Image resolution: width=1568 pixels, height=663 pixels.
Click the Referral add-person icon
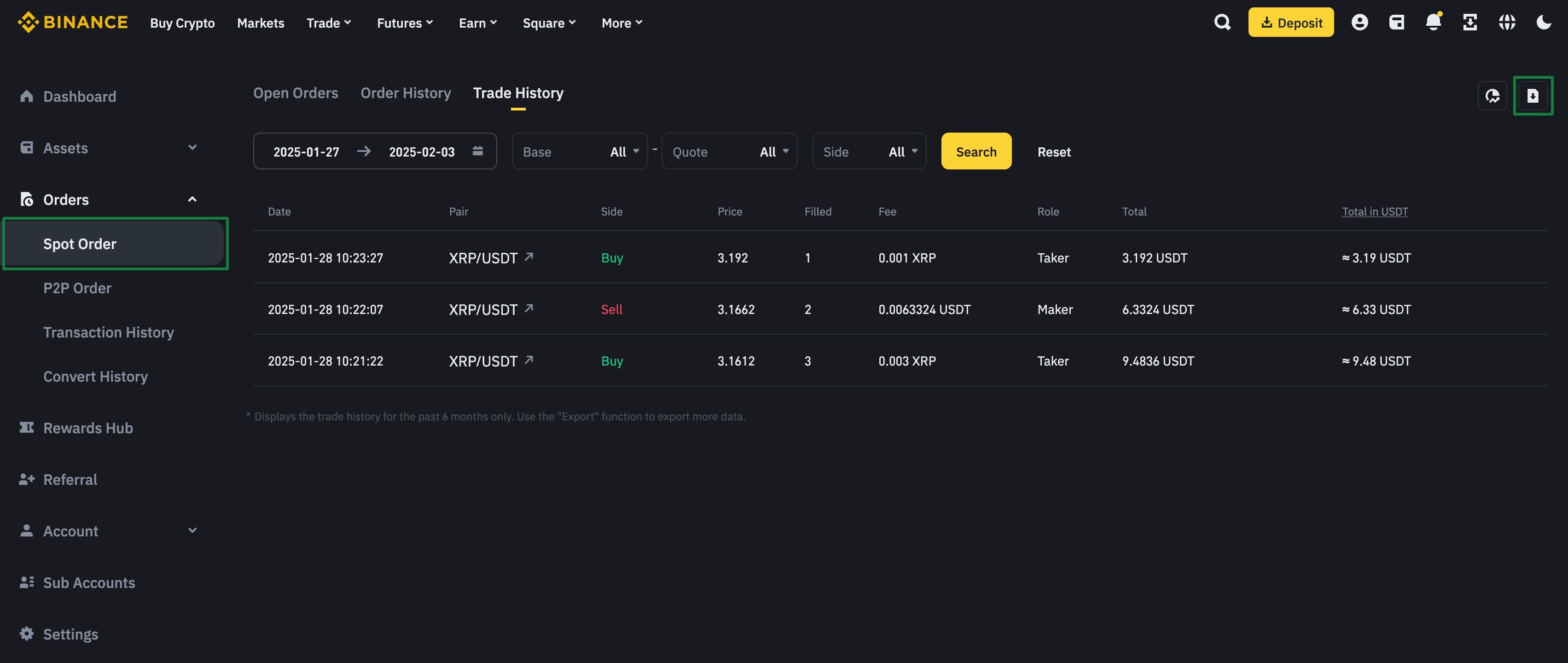(x=26, y=479)
